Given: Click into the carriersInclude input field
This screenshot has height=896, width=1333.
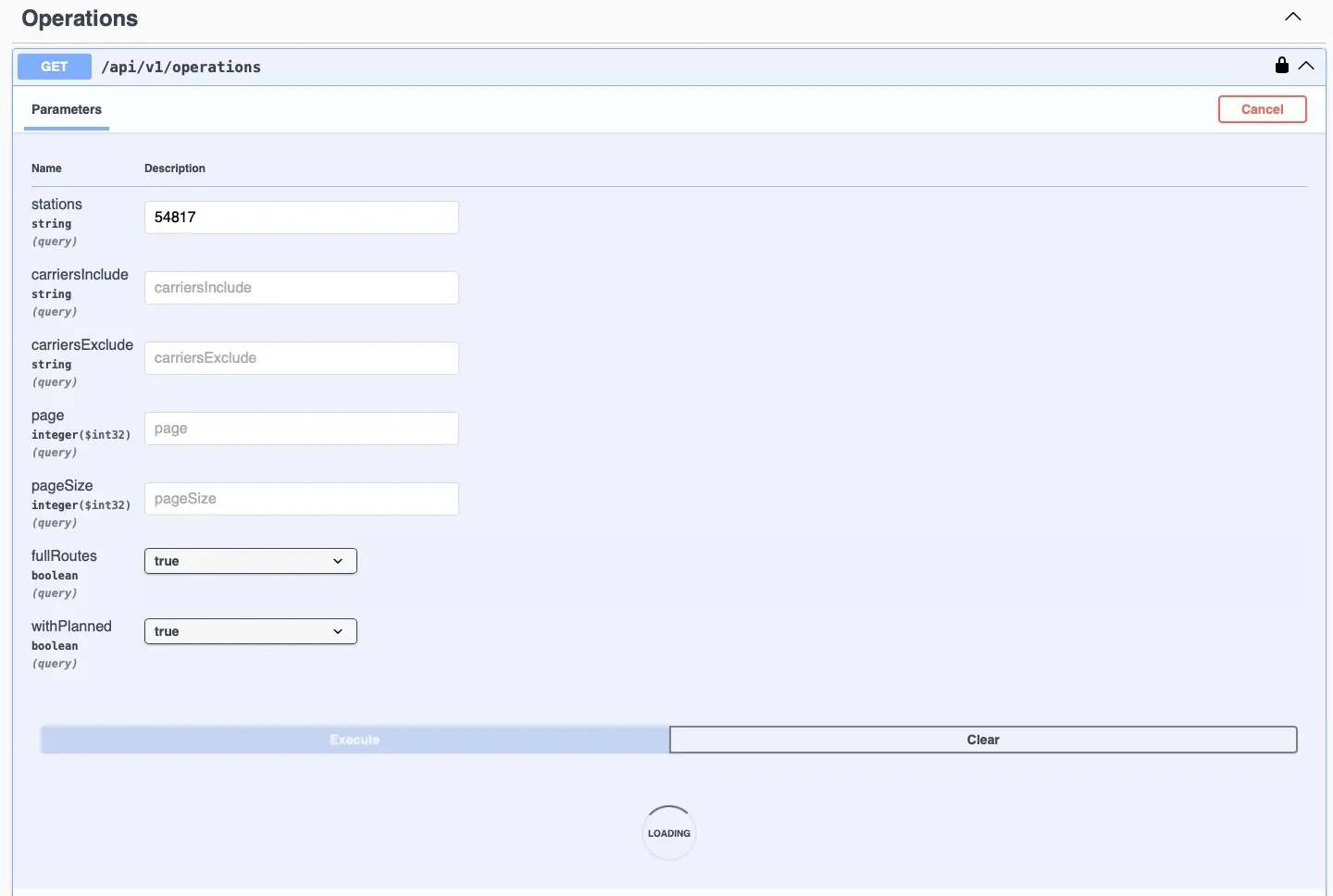Looking at the screenshot, I should coord(301,288).
